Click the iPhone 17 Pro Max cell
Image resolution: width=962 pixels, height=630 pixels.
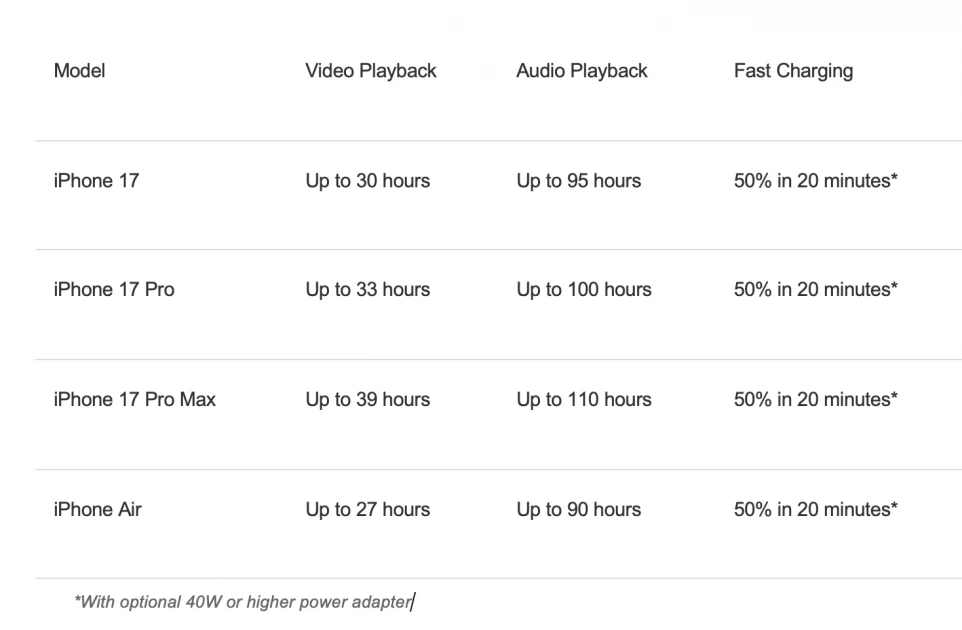(x=135, y=399)
